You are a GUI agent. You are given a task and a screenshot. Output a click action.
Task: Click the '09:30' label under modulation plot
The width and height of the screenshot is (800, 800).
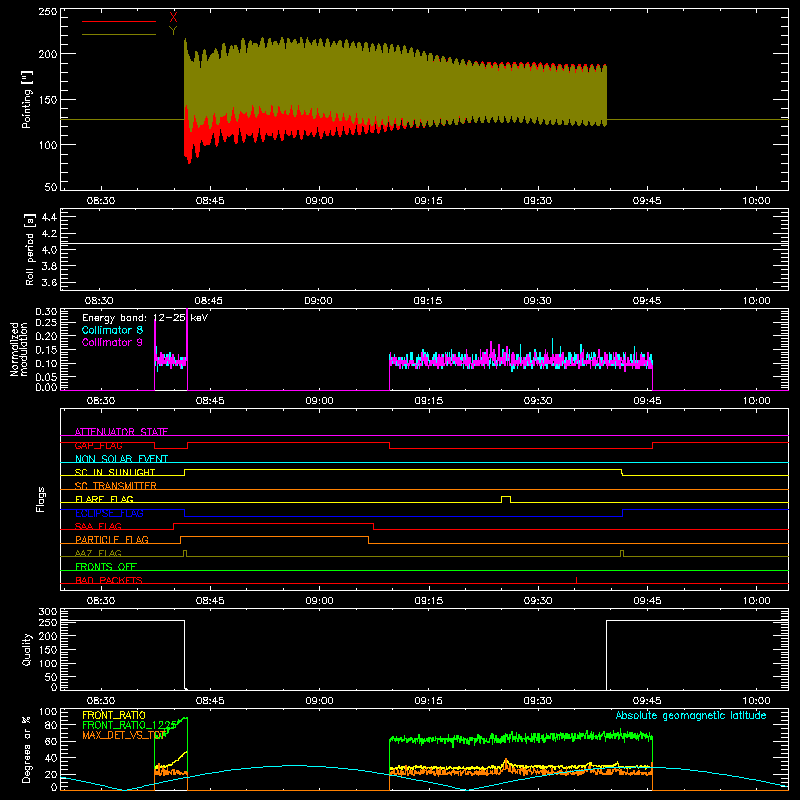pyautogui.click(x=538, y=401)
